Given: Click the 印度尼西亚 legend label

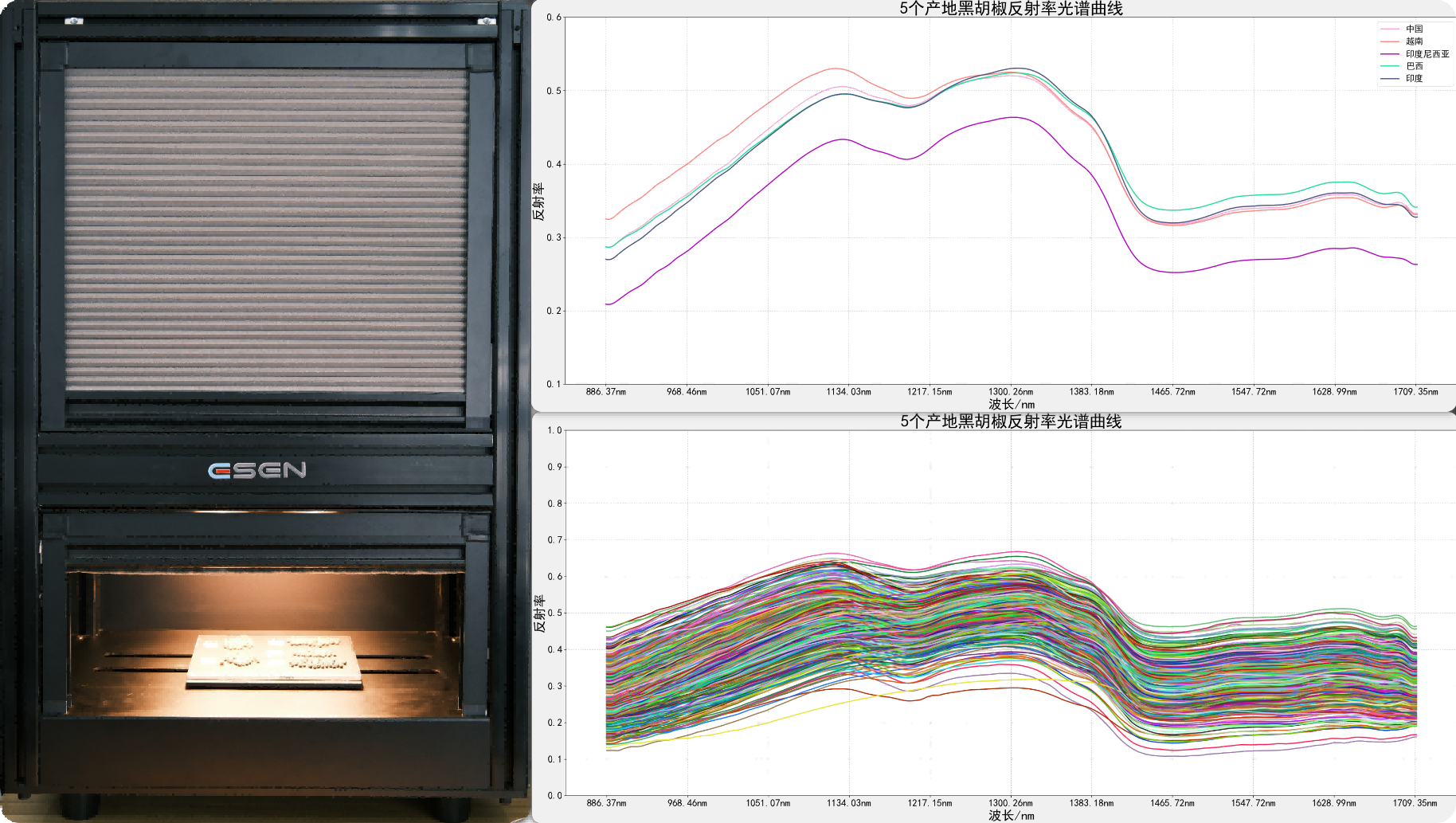Looking at the screenshot, I should (x=1427, y=54).
